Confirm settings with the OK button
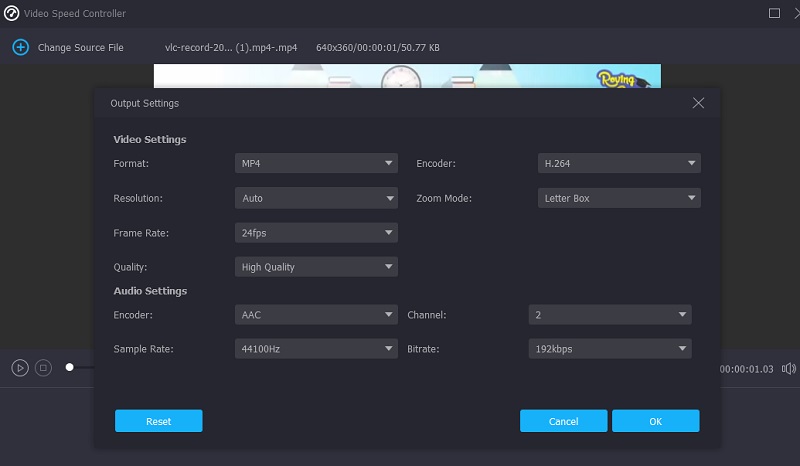This screenshot has width=800, height=466. (x=655, y=421)
